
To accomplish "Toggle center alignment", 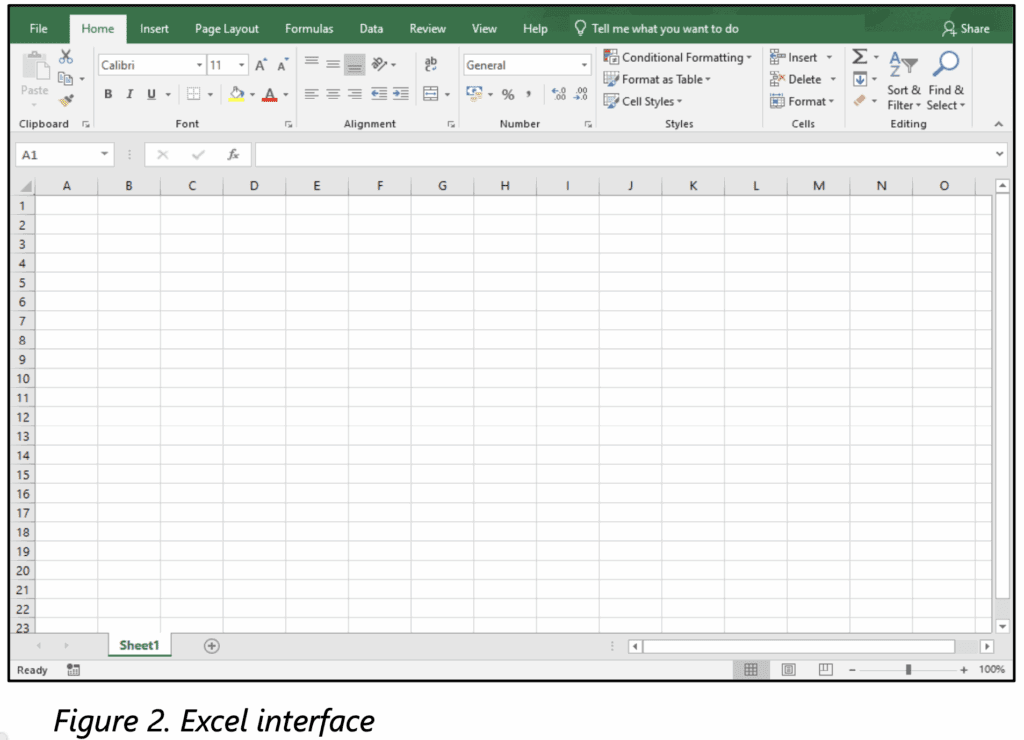I will point(332,94).
